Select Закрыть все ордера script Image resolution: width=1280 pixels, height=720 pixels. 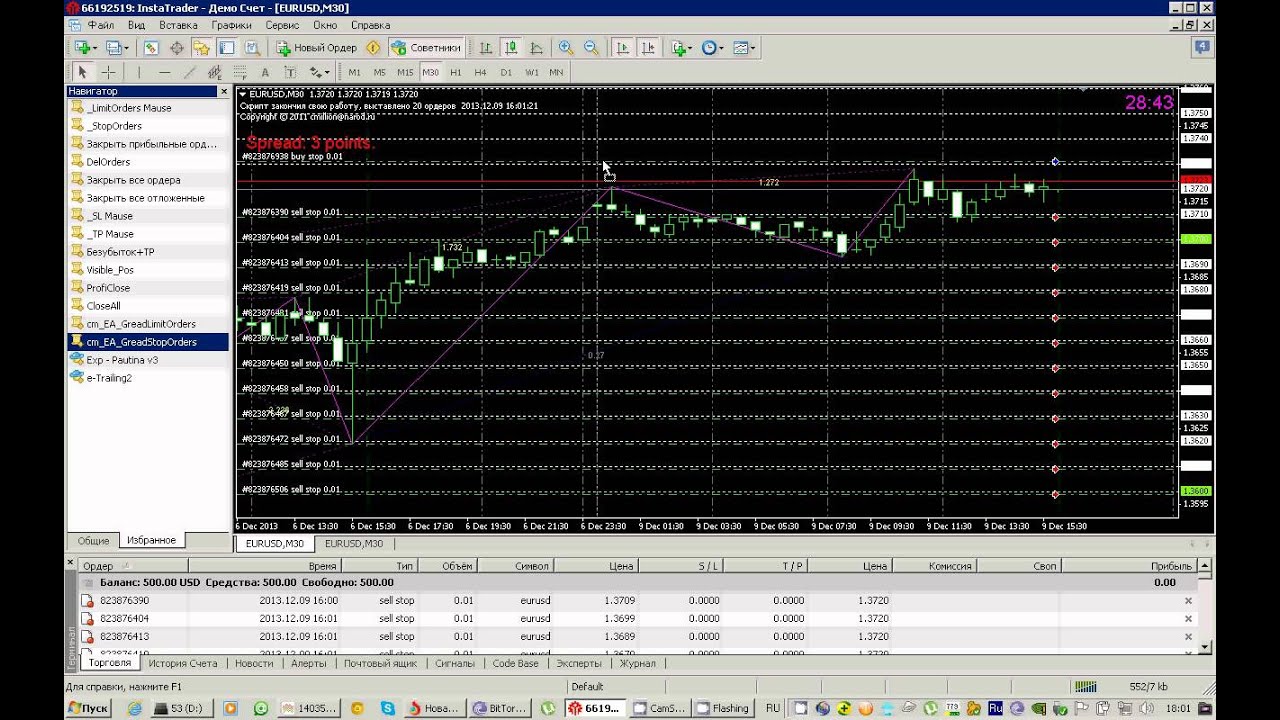tap(133, 180)
